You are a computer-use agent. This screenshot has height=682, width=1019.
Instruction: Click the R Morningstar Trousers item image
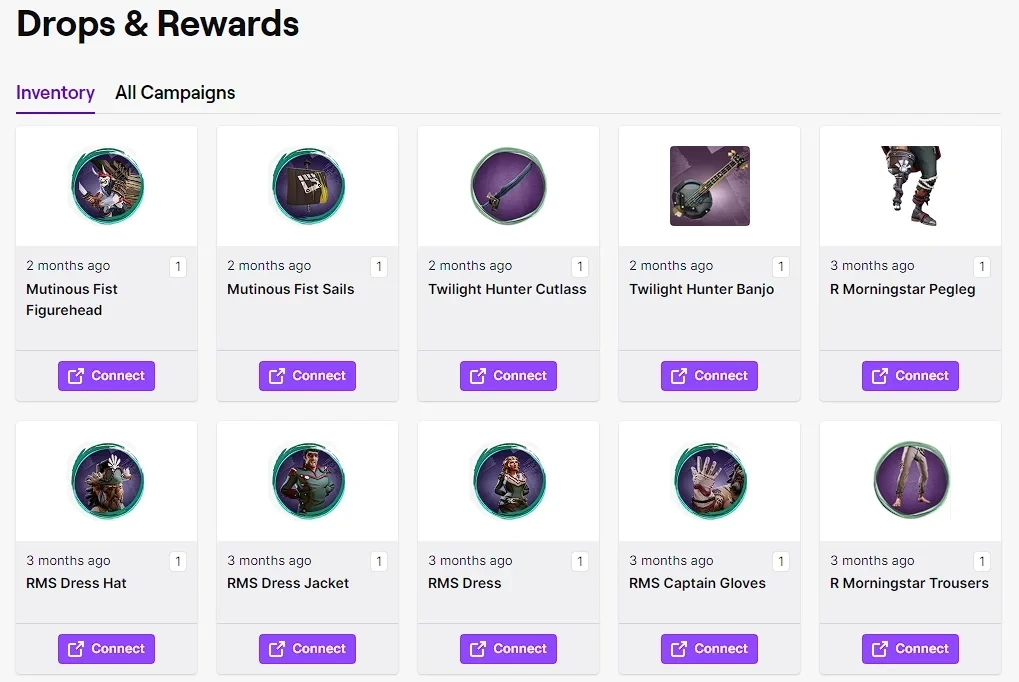pyautogui.click(x=910, y=480)
